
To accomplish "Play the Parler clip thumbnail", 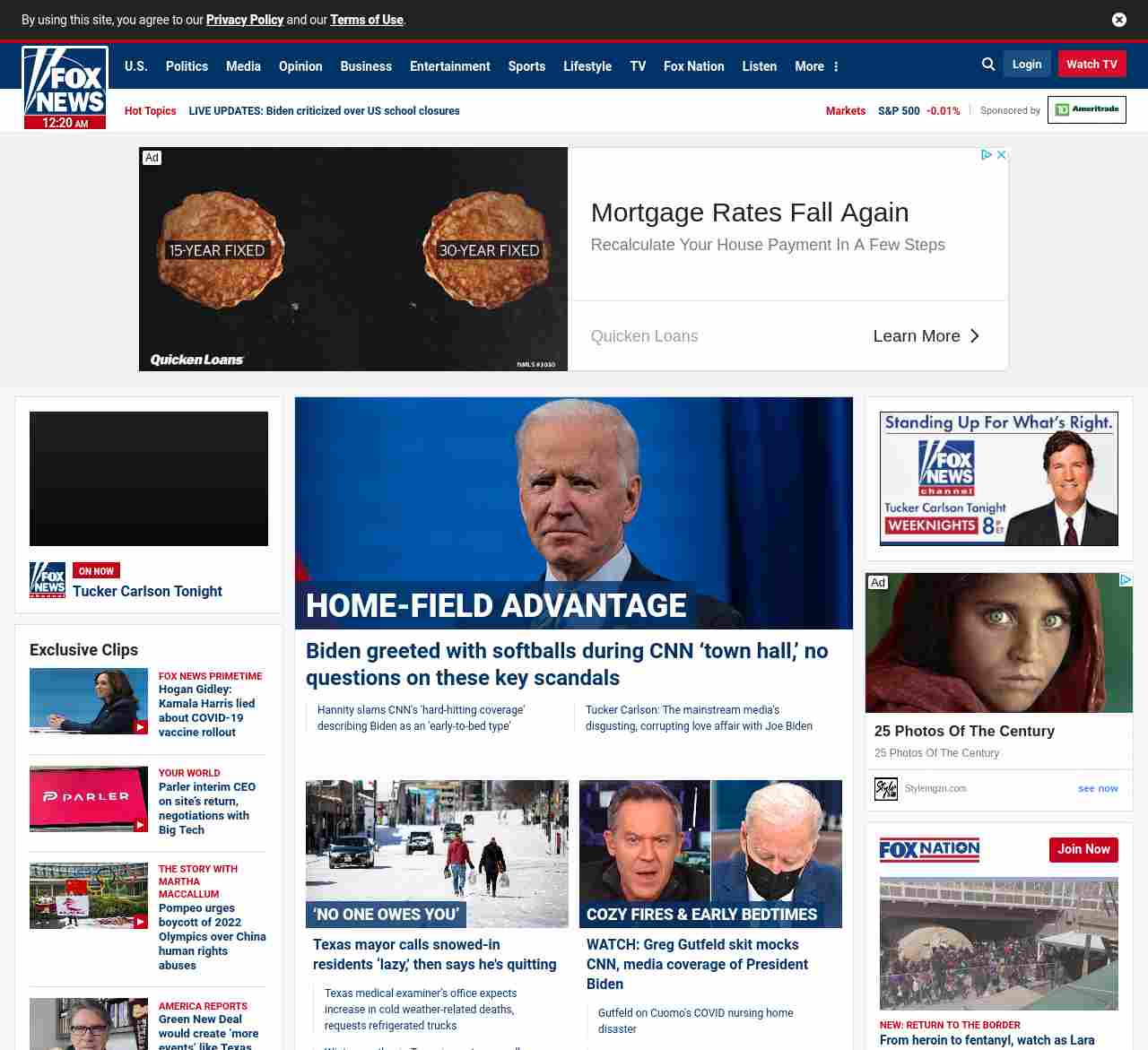I will pos(89,798).
